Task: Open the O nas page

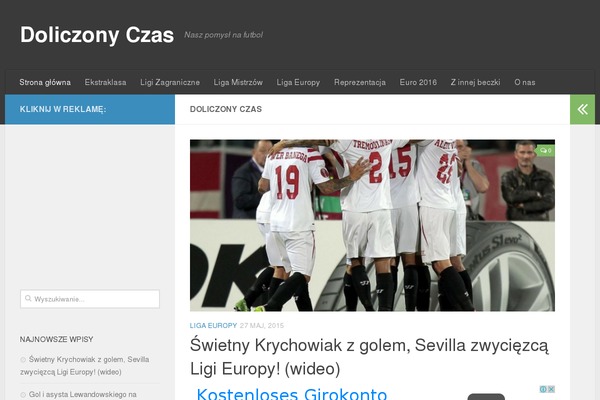Action: pyautogui.click(x=525, y=82)
